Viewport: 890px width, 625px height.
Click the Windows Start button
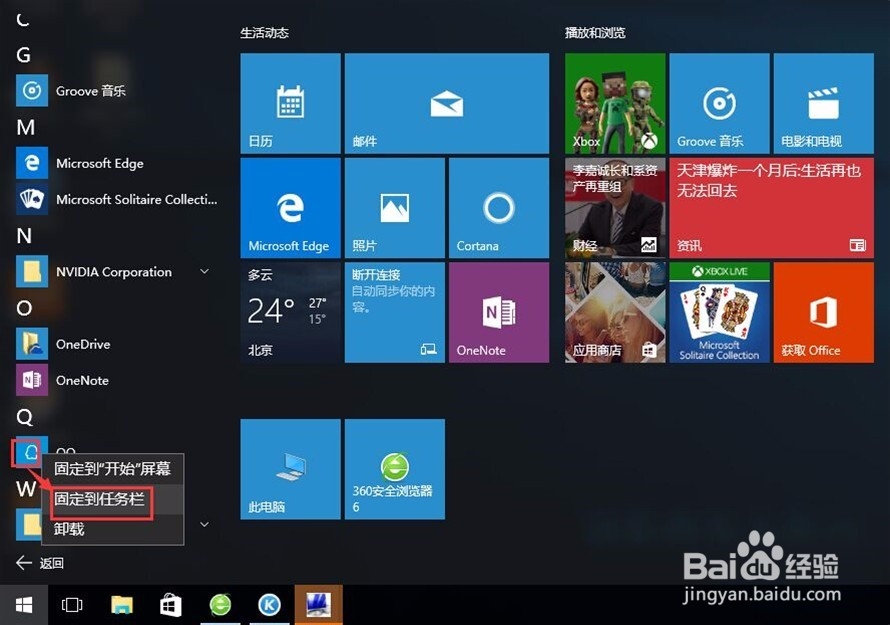click(x=24, y=605)
